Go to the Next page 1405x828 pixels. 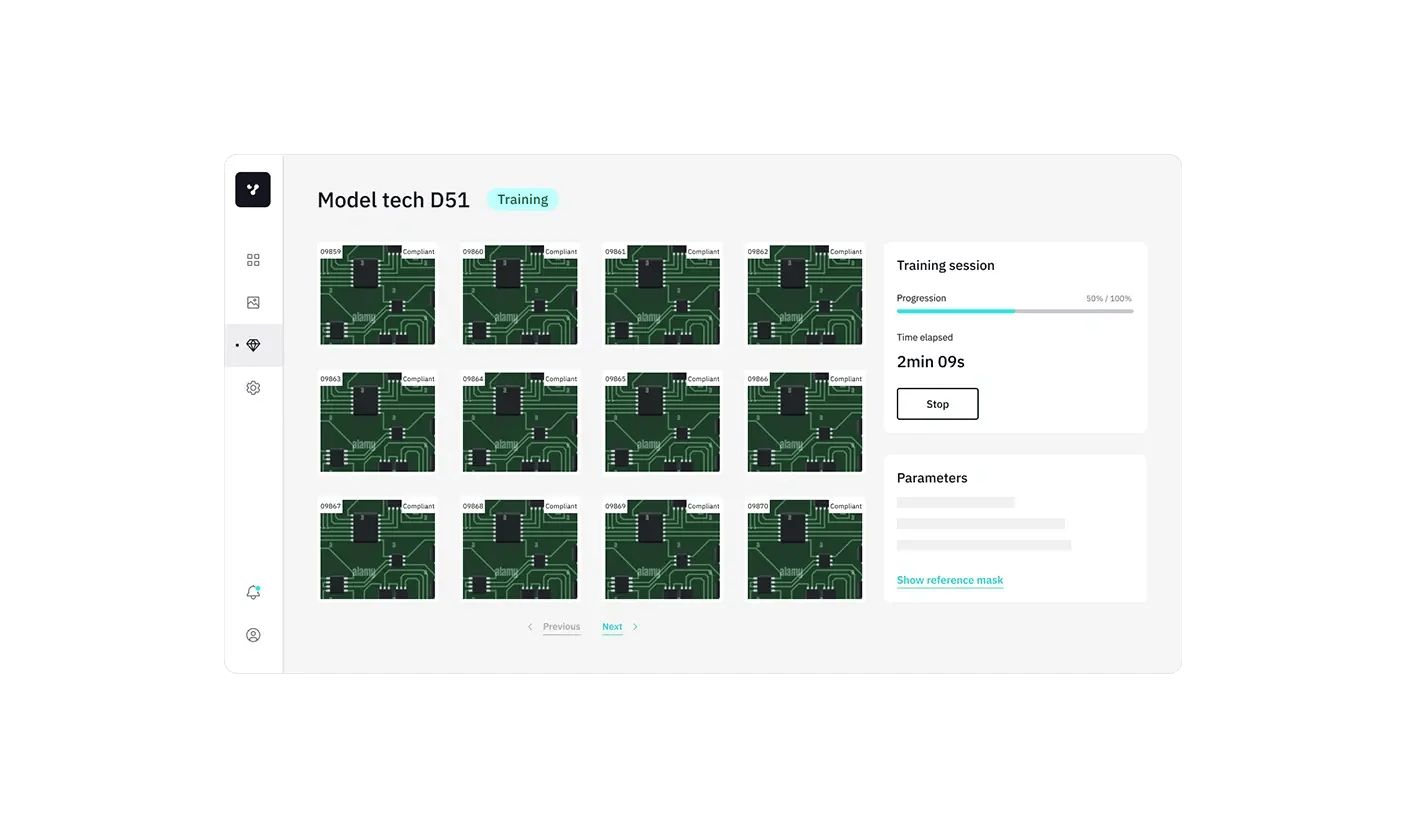612,627
